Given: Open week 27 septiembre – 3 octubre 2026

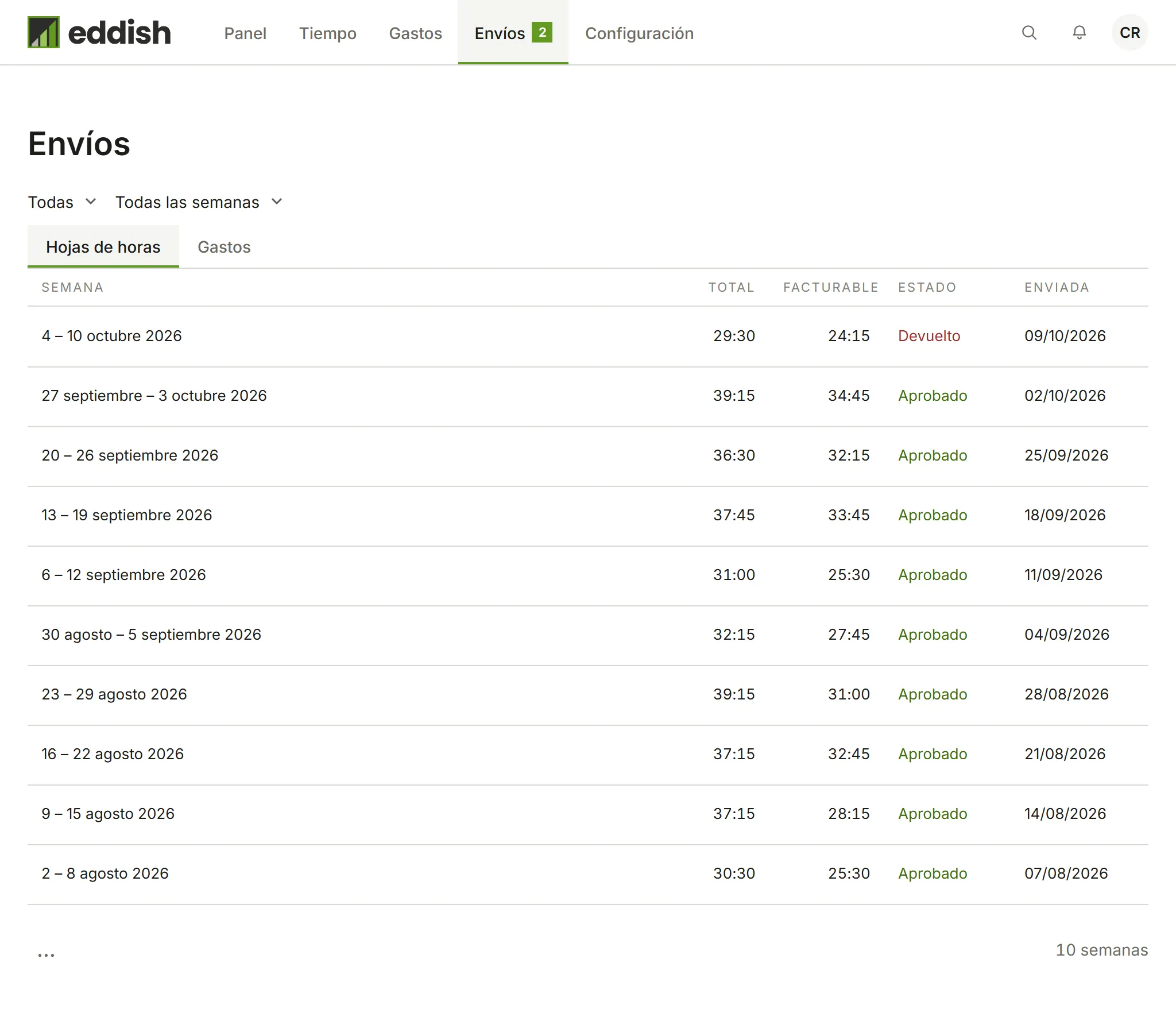Looking at the screenshot, I should tap(587, 396).
